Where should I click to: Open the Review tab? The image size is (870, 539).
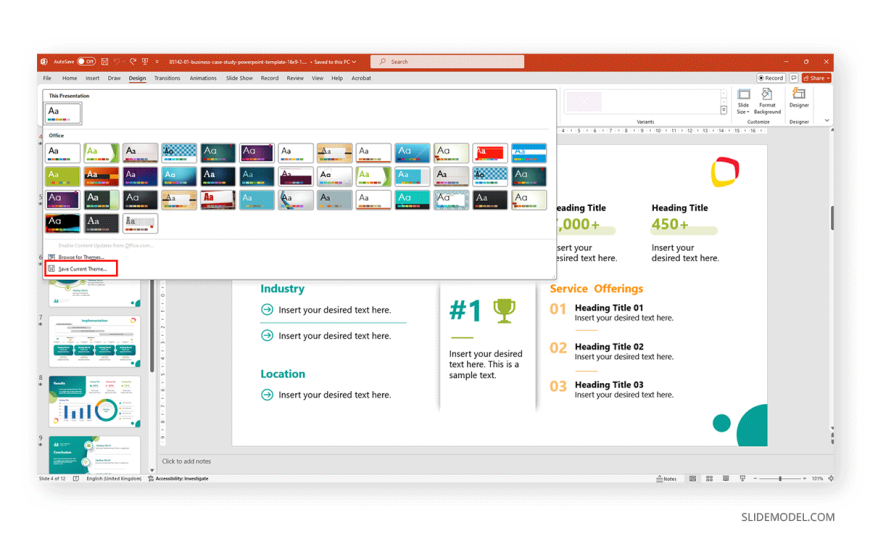coord(295,78)
